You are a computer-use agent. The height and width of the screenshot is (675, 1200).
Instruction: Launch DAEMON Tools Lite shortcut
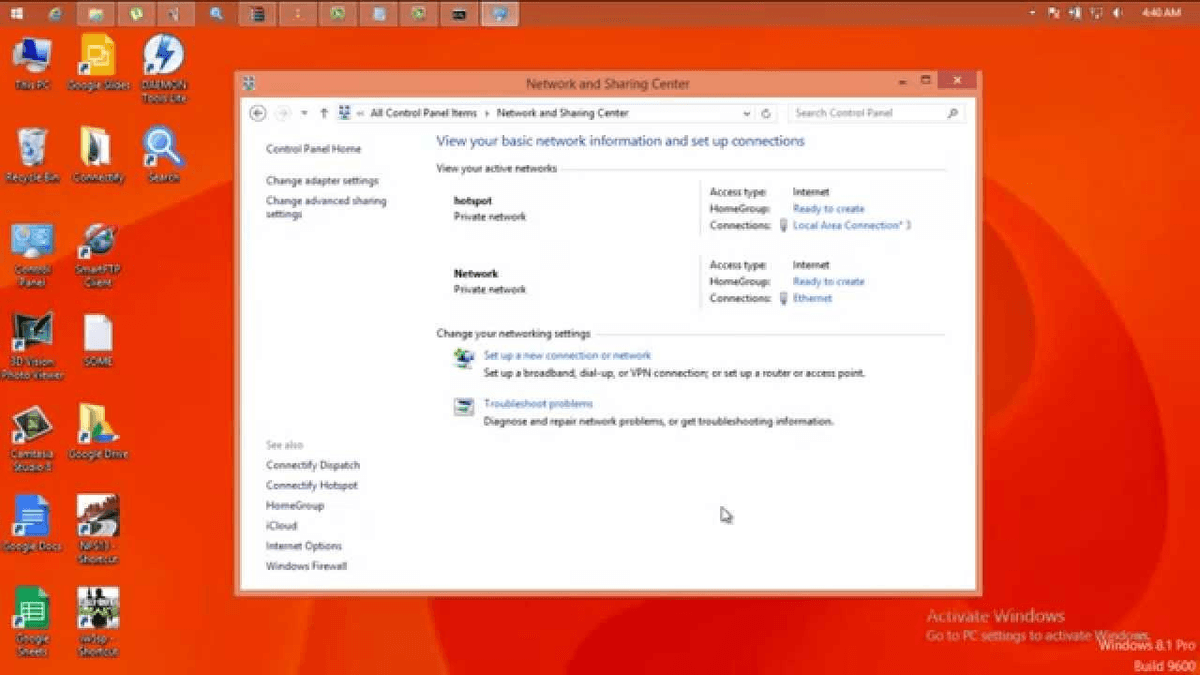click(164, 68)
